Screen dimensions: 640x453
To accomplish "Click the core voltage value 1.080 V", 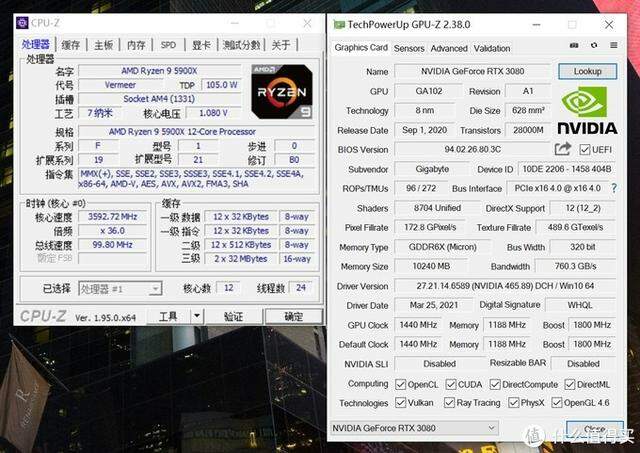I will pos(213,113).
